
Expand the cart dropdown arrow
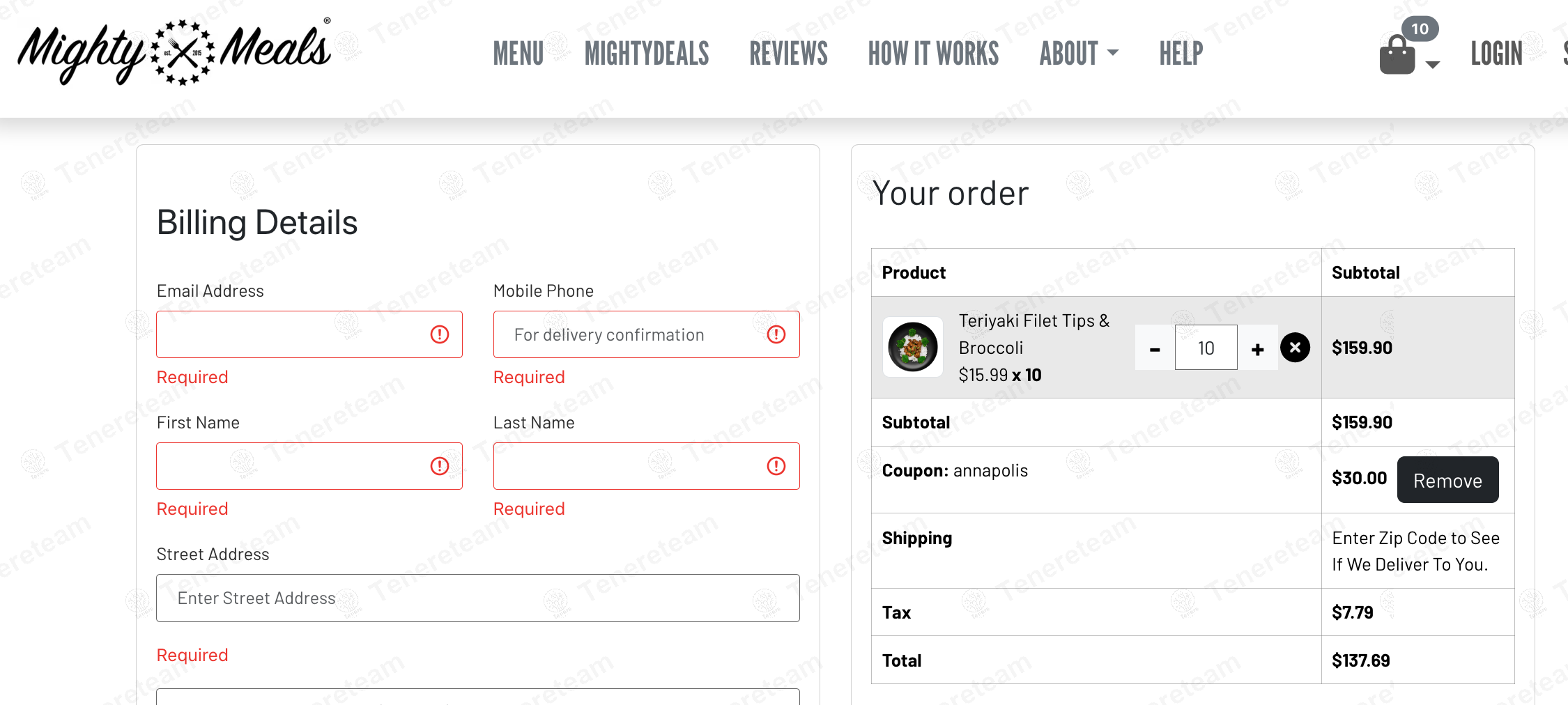(1433, 65)
